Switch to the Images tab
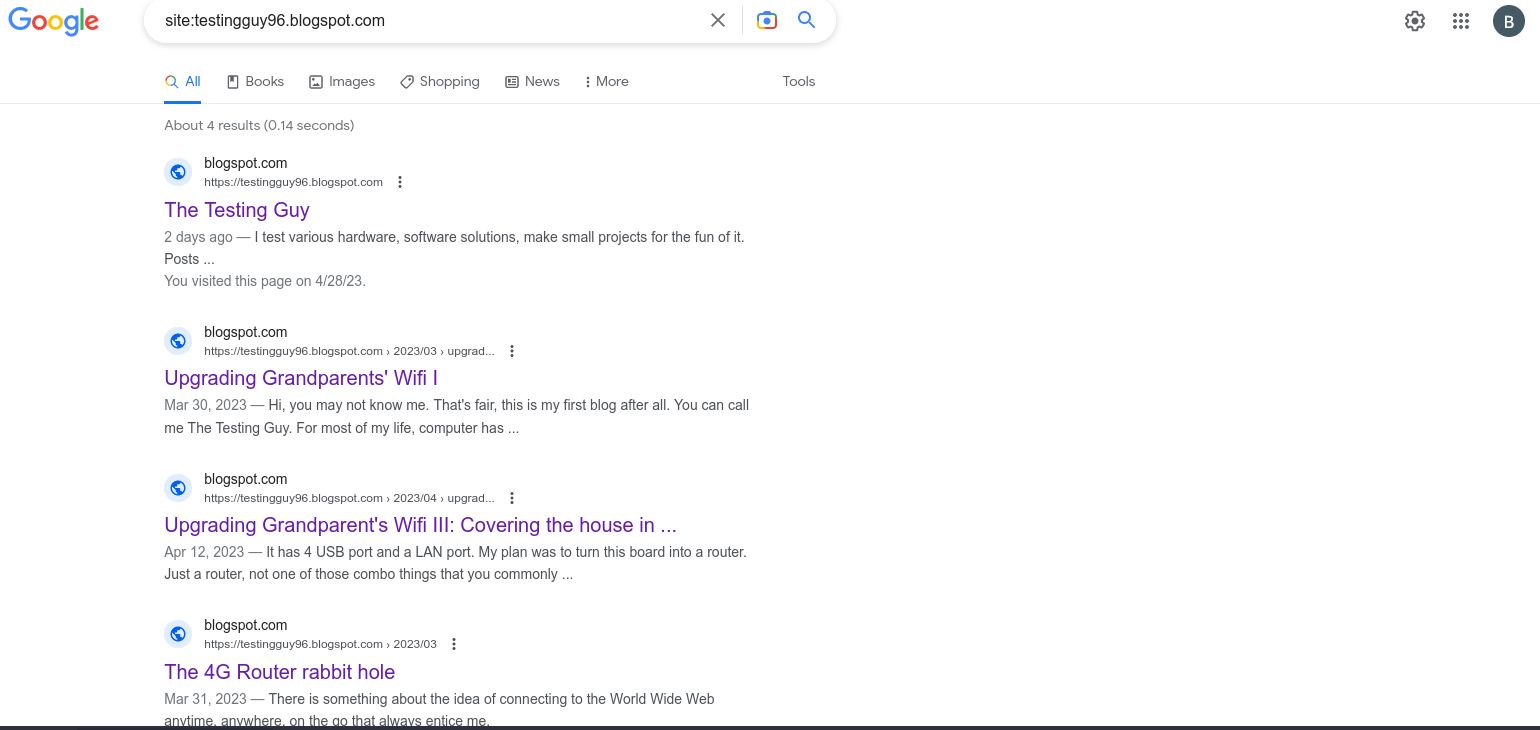 point(342,82)
